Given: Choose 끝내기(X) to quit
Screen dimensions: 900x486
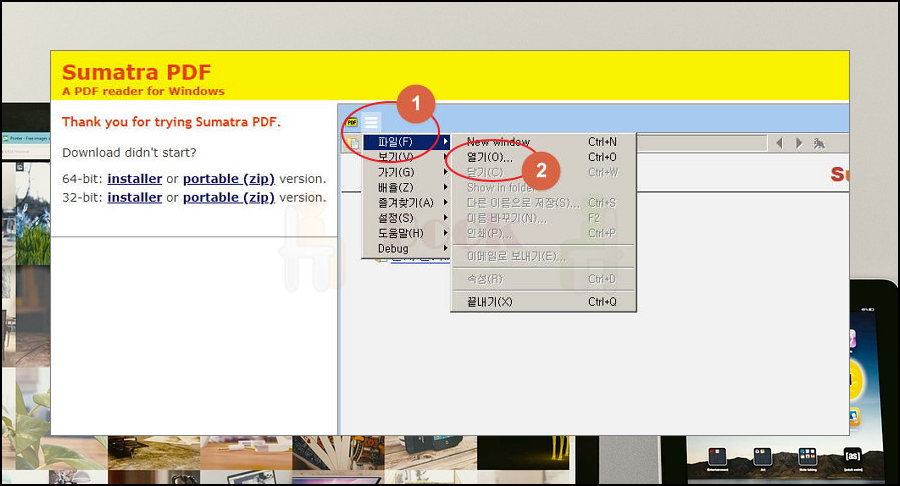Looking at the screenshot, I should (x=543, y=302).
